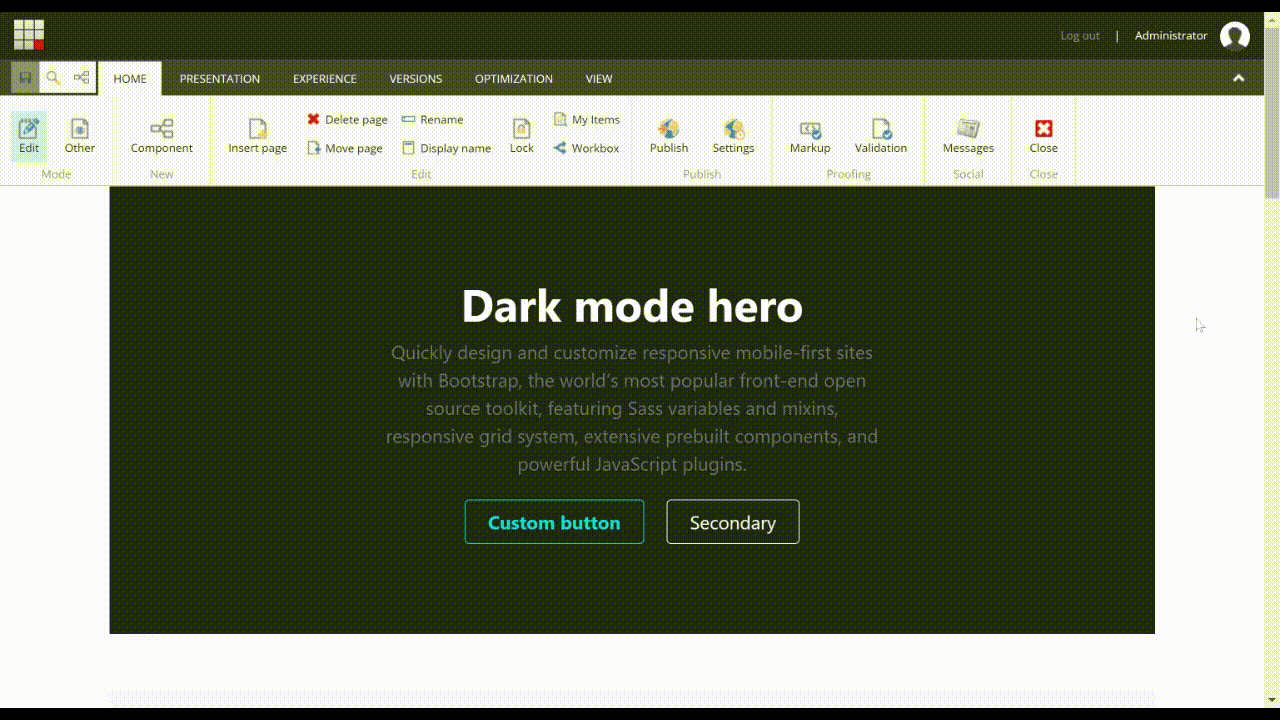The width and height of the screenshot is (1280, 720).
Task: Run Markup proofing
Action: point(810,136)
